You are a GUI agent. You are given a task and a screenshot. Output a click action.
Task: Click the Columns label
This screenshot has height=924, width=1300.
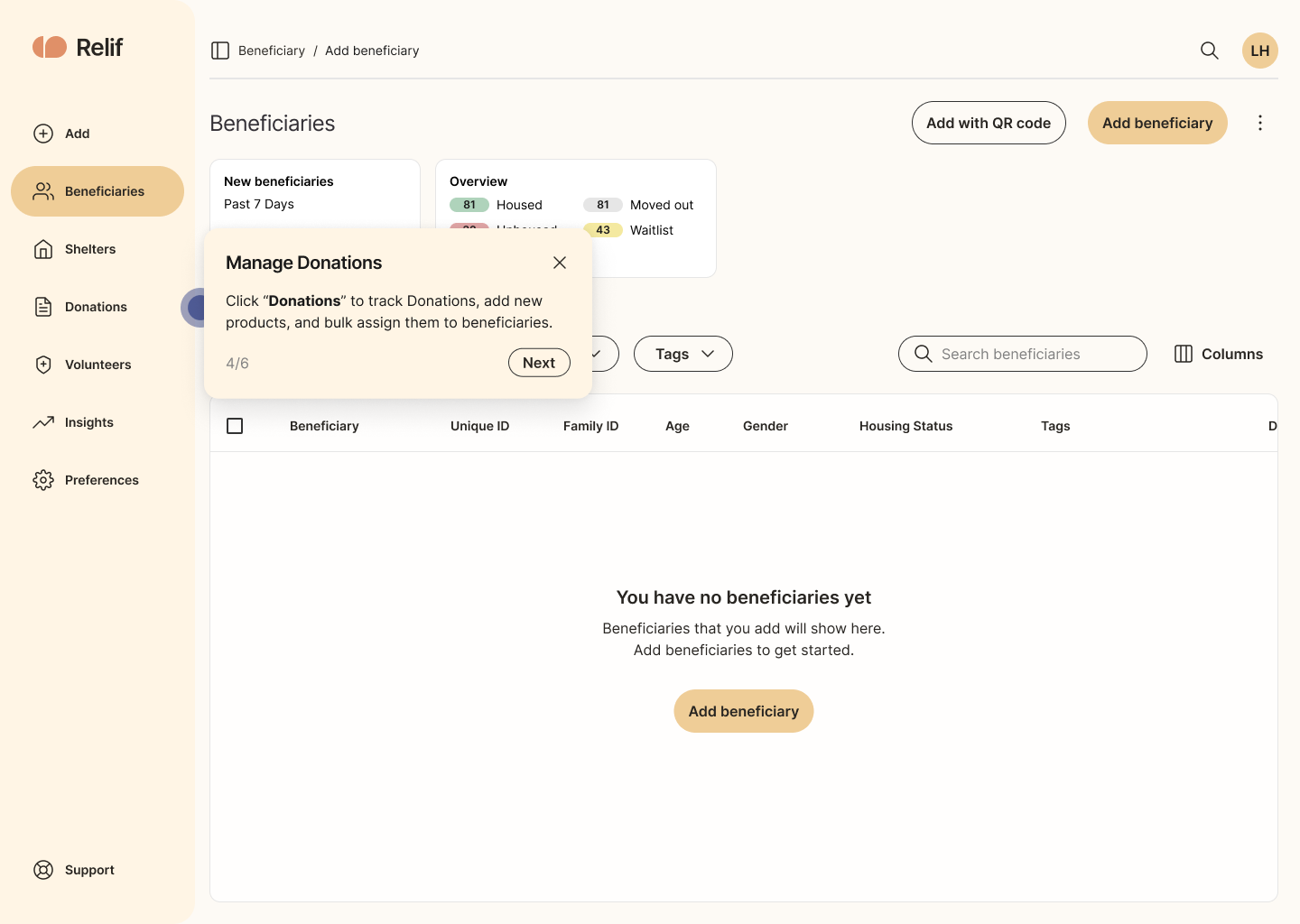click(1232, 354)
